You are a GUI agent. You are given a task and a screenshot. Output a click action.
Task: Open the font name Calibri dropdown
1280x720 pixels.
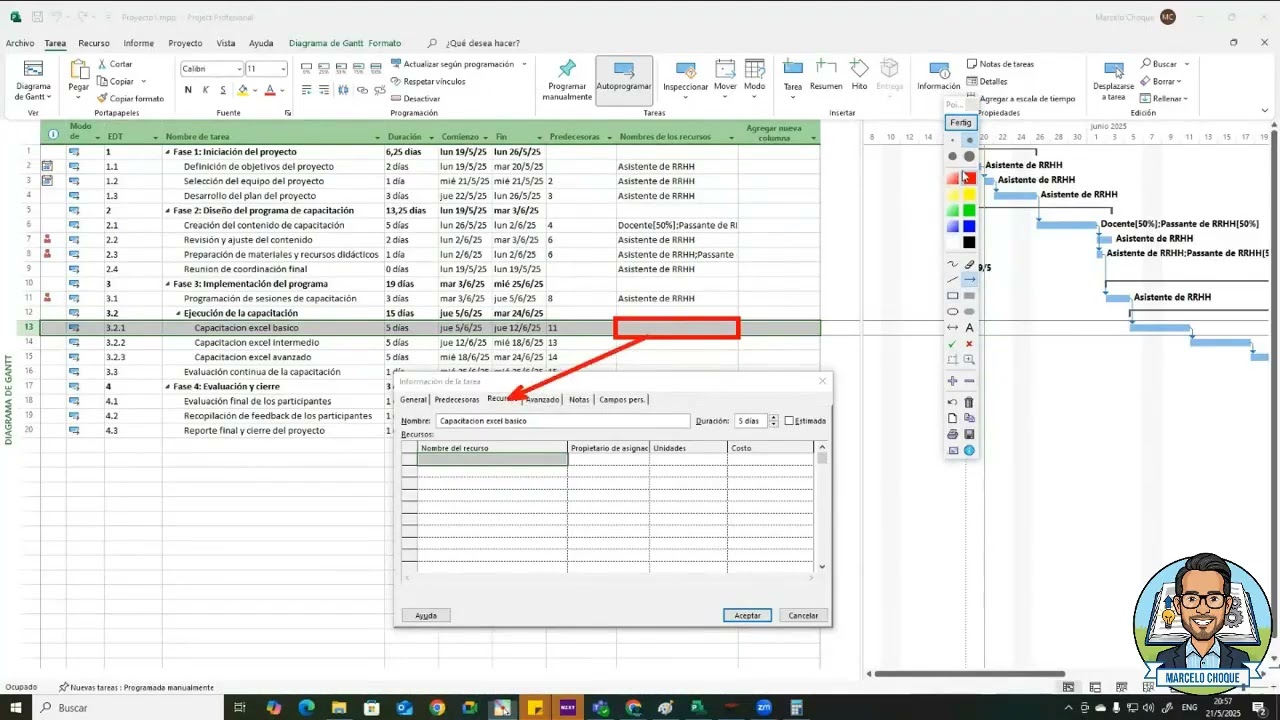pos(239,69)
